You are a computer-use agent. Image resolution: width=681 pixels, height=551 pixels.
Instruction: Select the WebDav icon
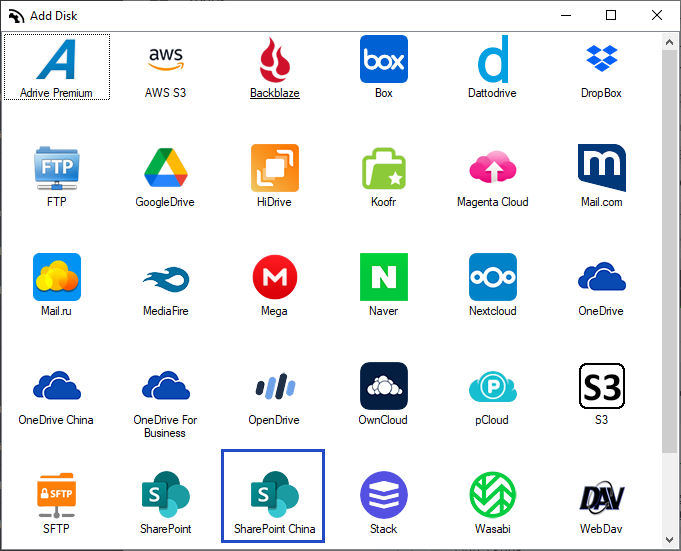click(x=602, y=496)
